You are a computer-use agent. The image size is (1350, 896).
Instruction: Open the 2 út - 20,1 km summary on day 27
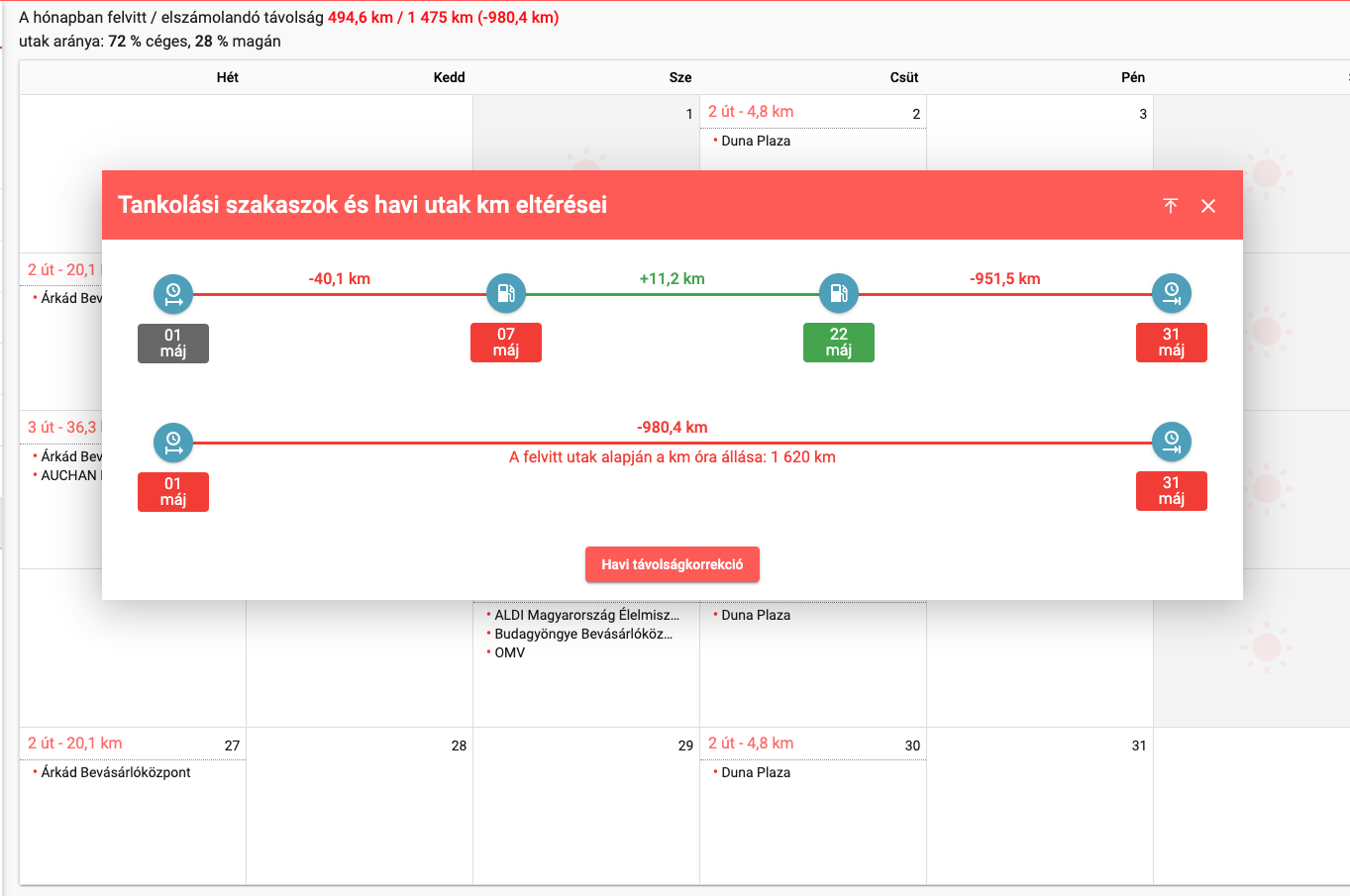point(75,744)
